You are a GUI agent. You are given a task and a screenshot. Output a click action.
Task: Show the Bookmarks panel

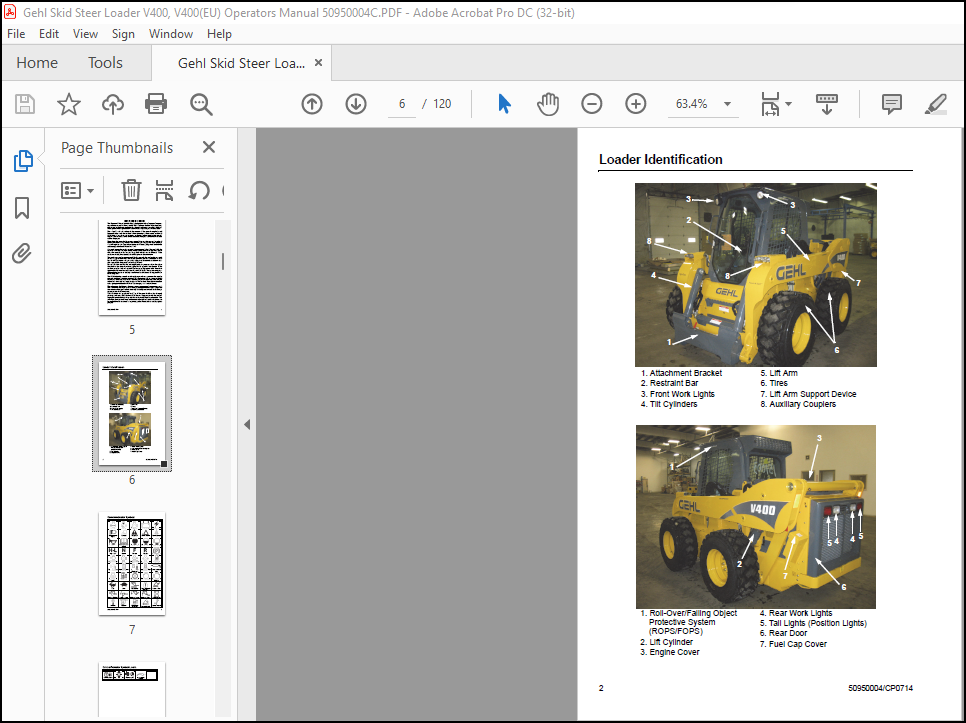(22, 208)
